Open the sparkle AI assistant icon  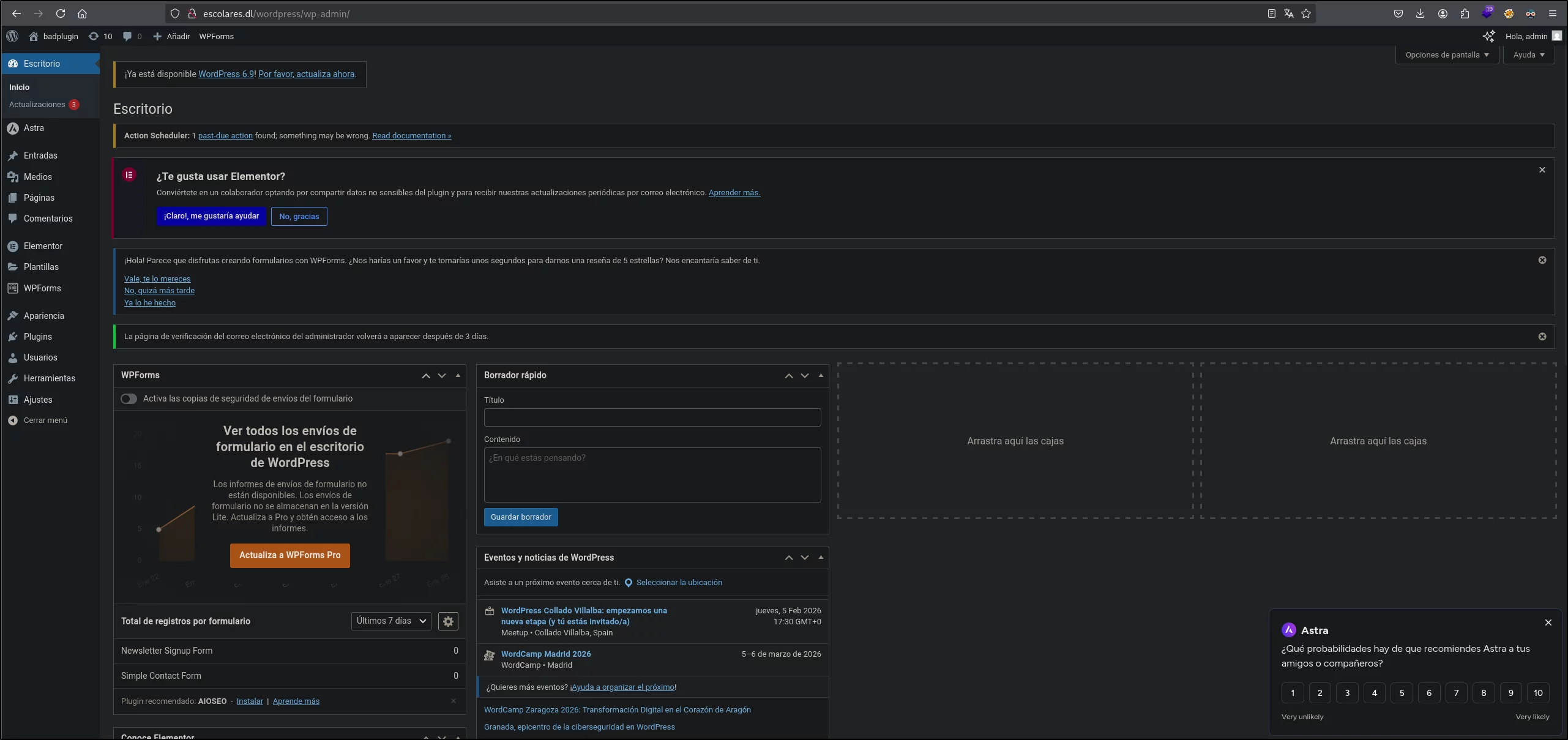tap(1488, 36)
